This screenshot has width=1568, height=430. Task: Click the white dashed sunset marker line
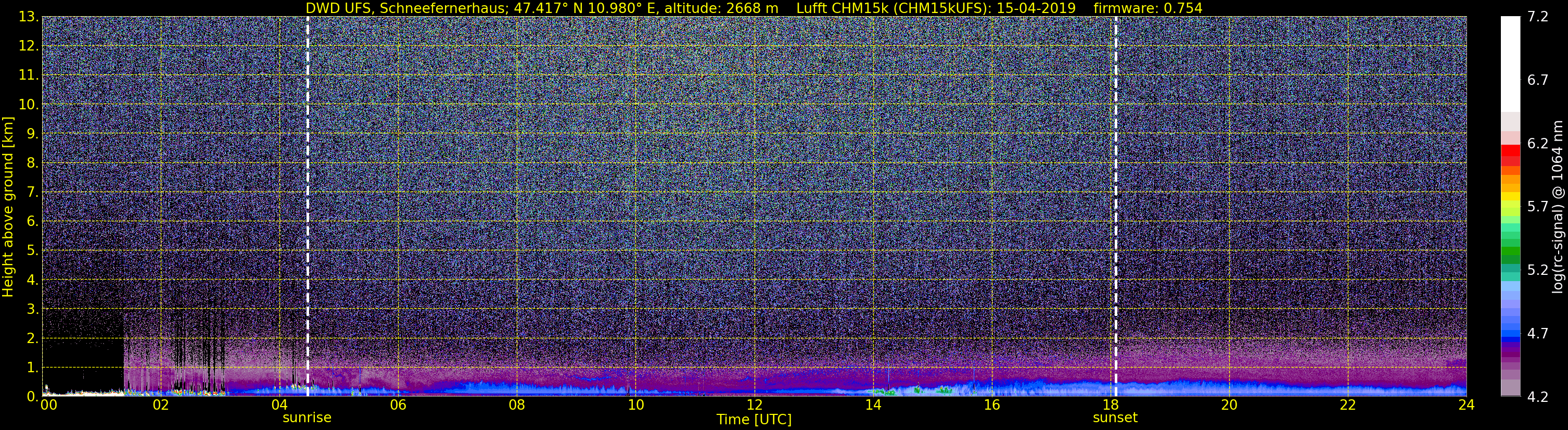pyautogui.click(x=1116, y=207)
